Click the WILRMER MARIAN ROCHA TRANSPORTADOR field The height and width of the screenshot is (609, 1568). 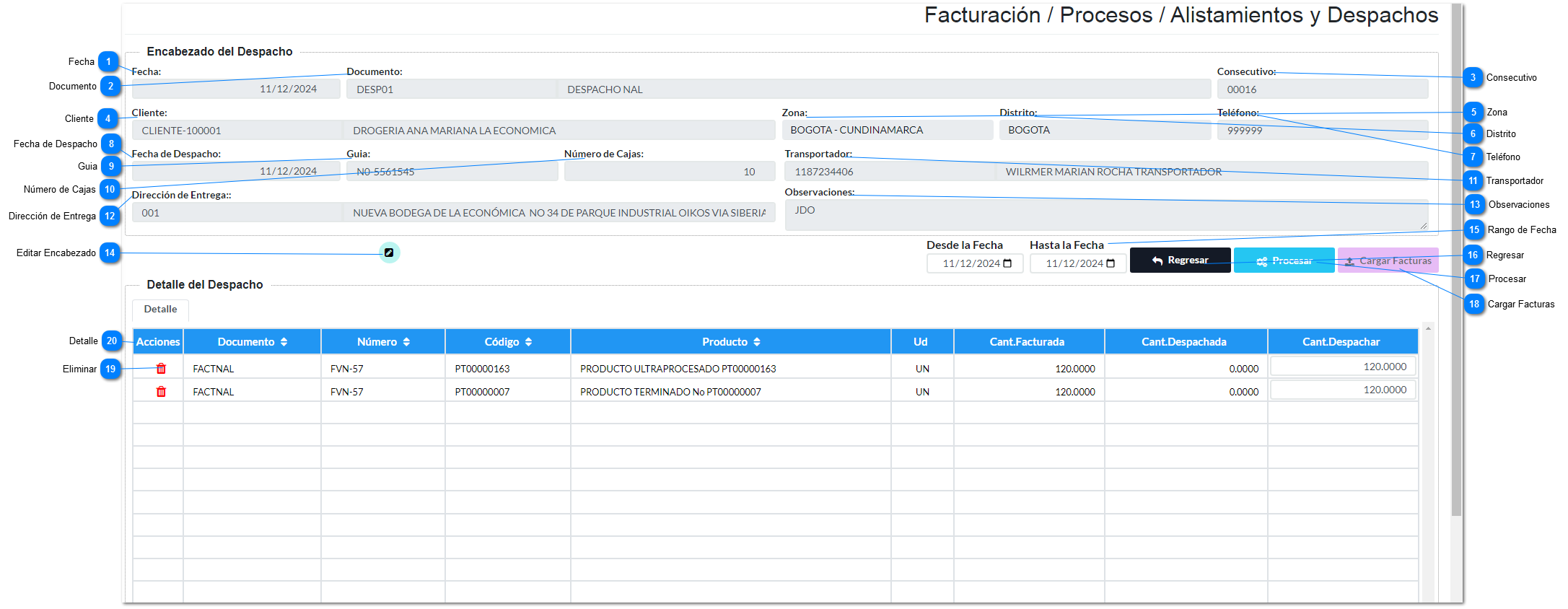(1212, 172)
